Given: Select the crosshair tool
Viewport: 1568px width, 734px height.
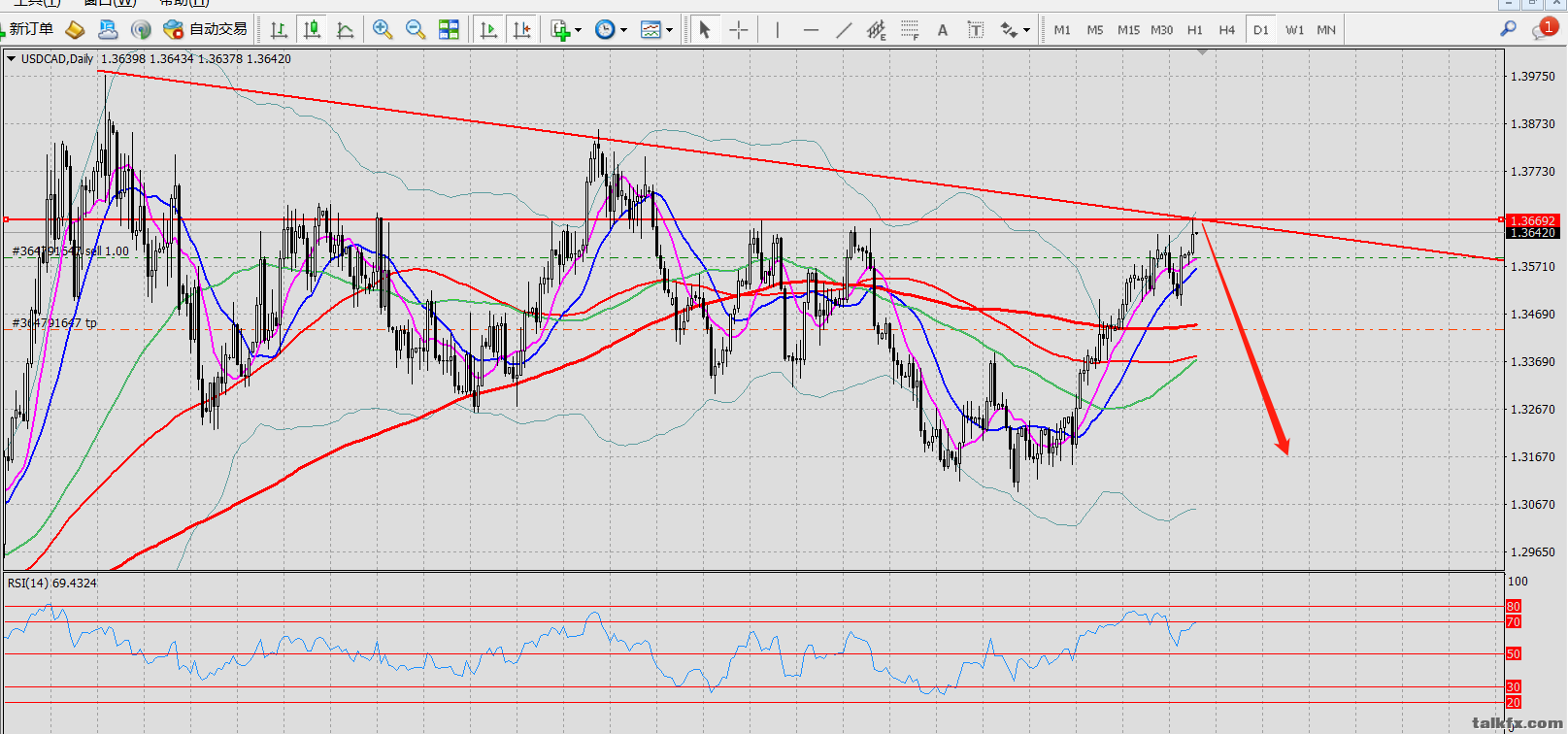Looking at the screenshot, I should tap(738, 29).
